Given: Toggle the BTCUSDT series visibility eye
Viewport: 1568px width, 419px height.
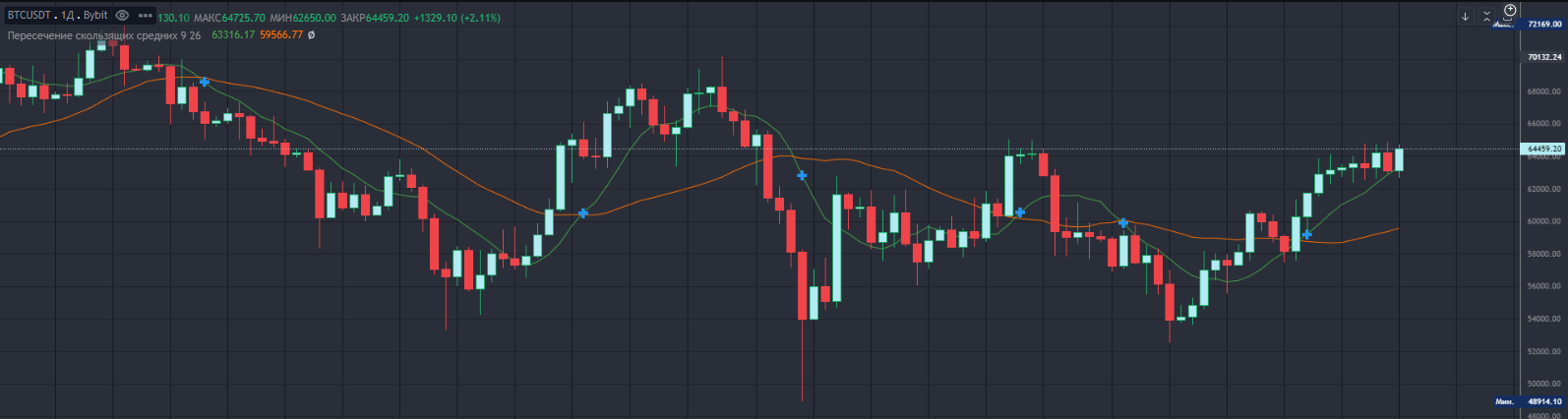Looking at the screenshot, I should (x=122, y=16).
